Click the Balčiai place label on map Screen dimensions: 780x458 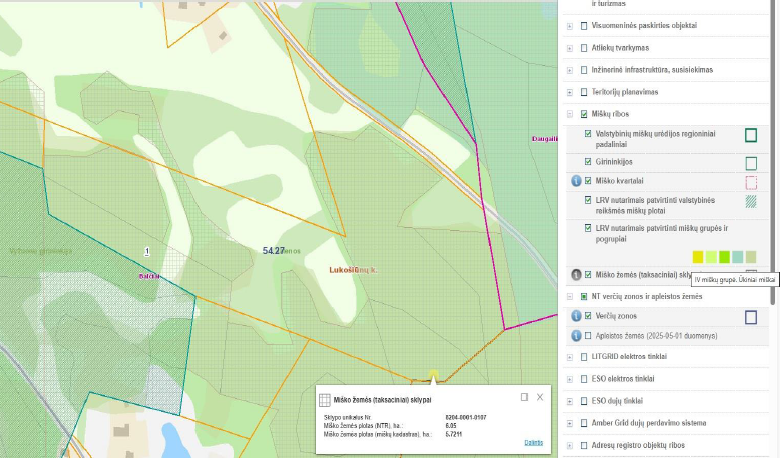[x=149, y=276]
